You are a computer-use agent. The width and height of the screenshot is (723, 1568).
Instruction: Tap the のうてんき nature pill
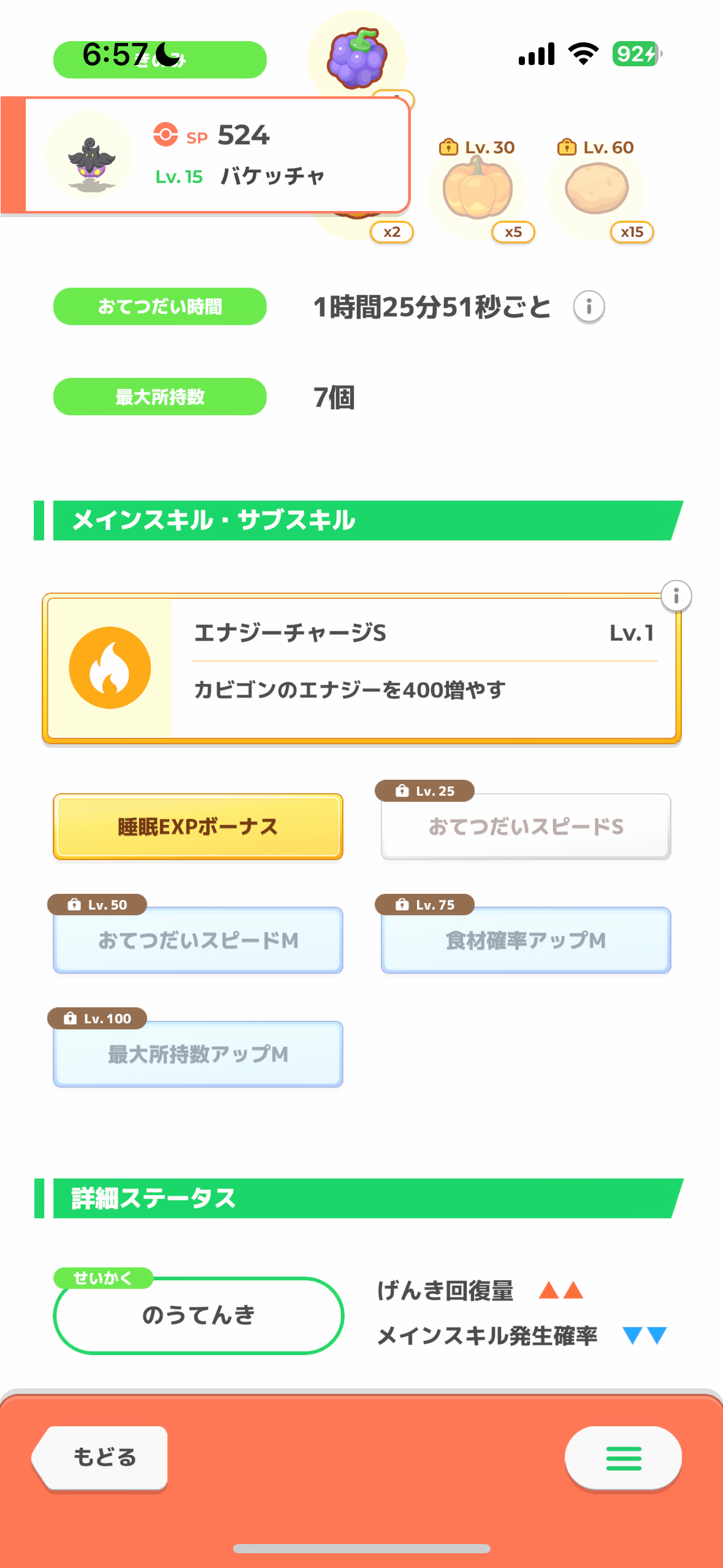coord(198,1315)
